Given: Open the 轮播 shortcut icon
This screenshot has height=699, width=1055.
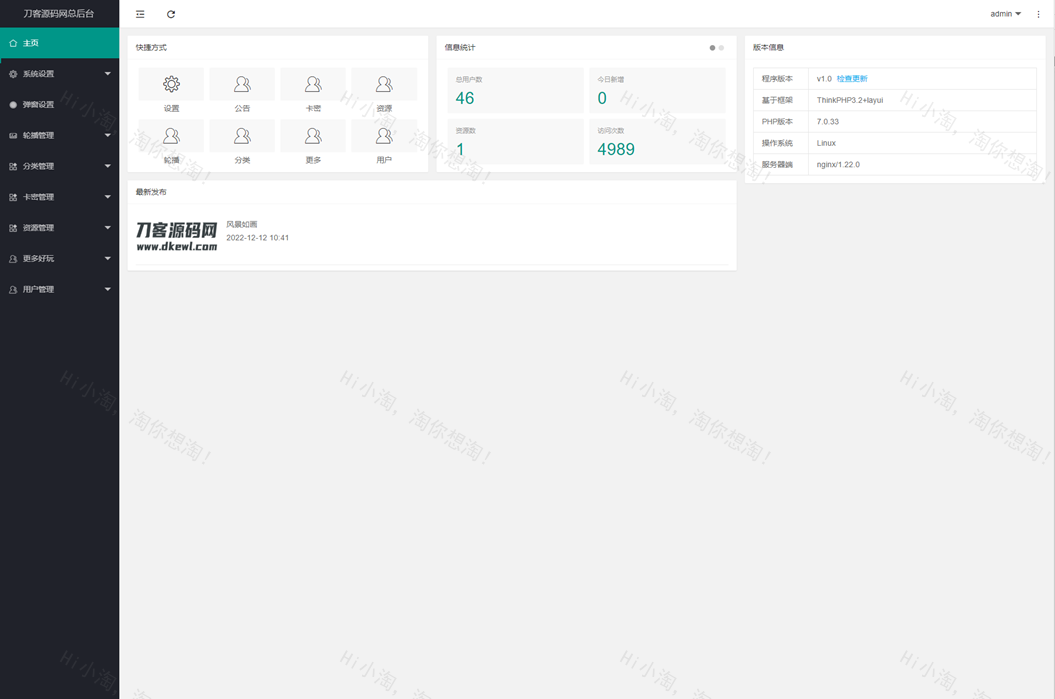Looking at the screenshot, I should click(x=171, y=137).
